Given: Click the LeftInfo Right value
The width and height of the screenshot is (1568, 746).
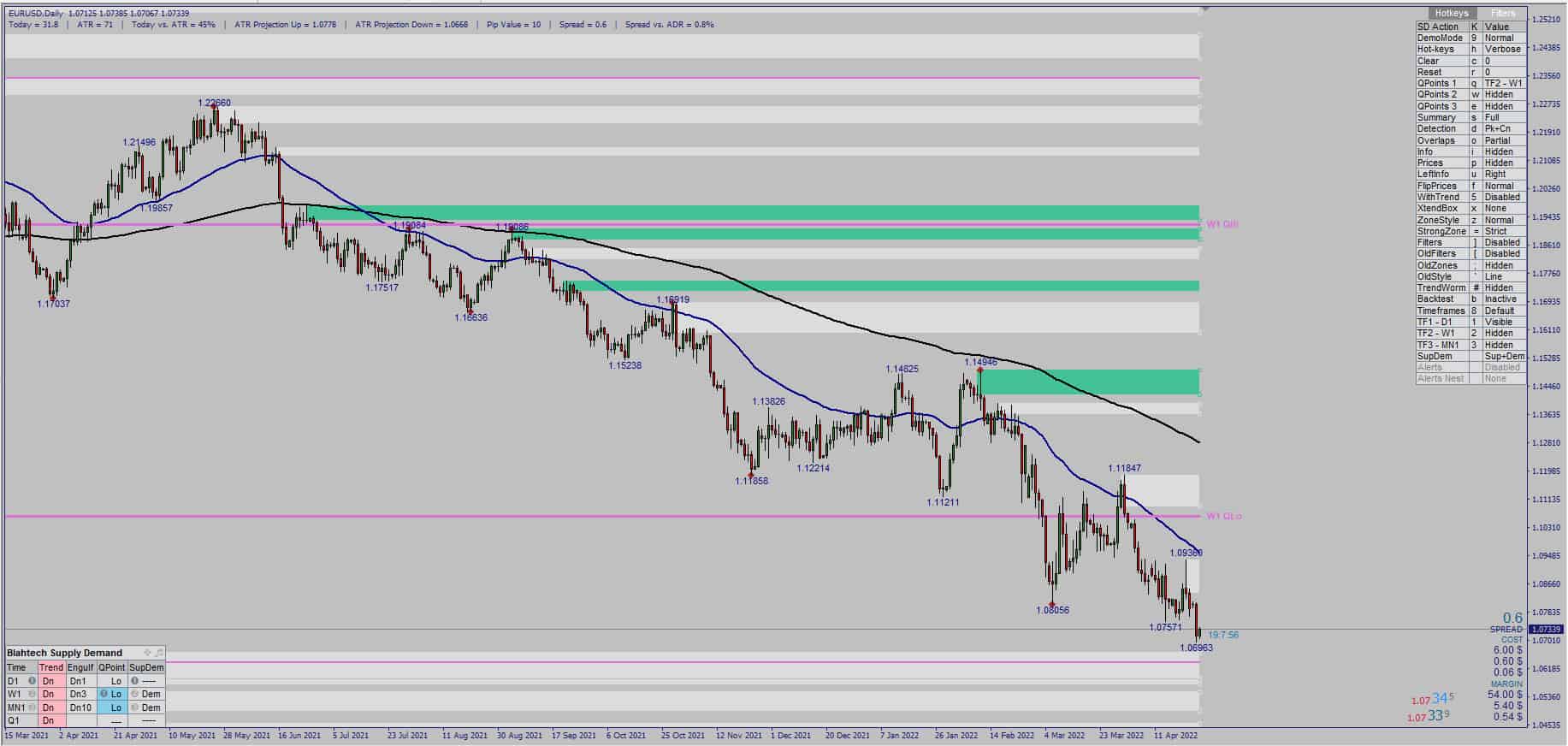Looking at the screenshot, I should pos(1503,175).
